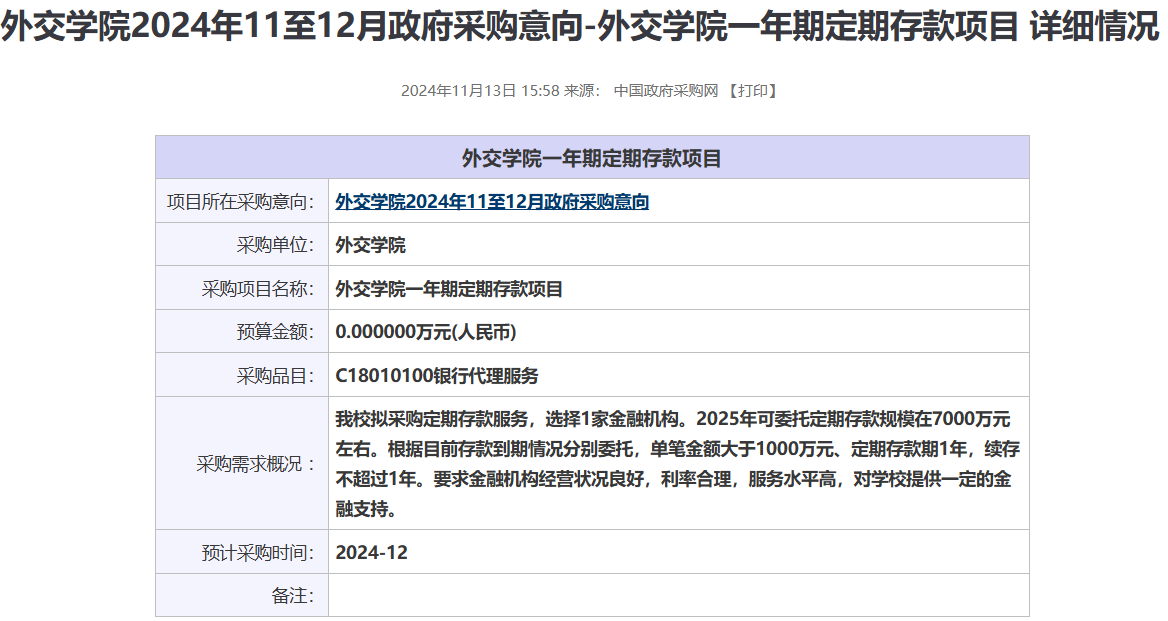
Task: Click the publish date 2024年11月13日 15:58
Action: 479,91
